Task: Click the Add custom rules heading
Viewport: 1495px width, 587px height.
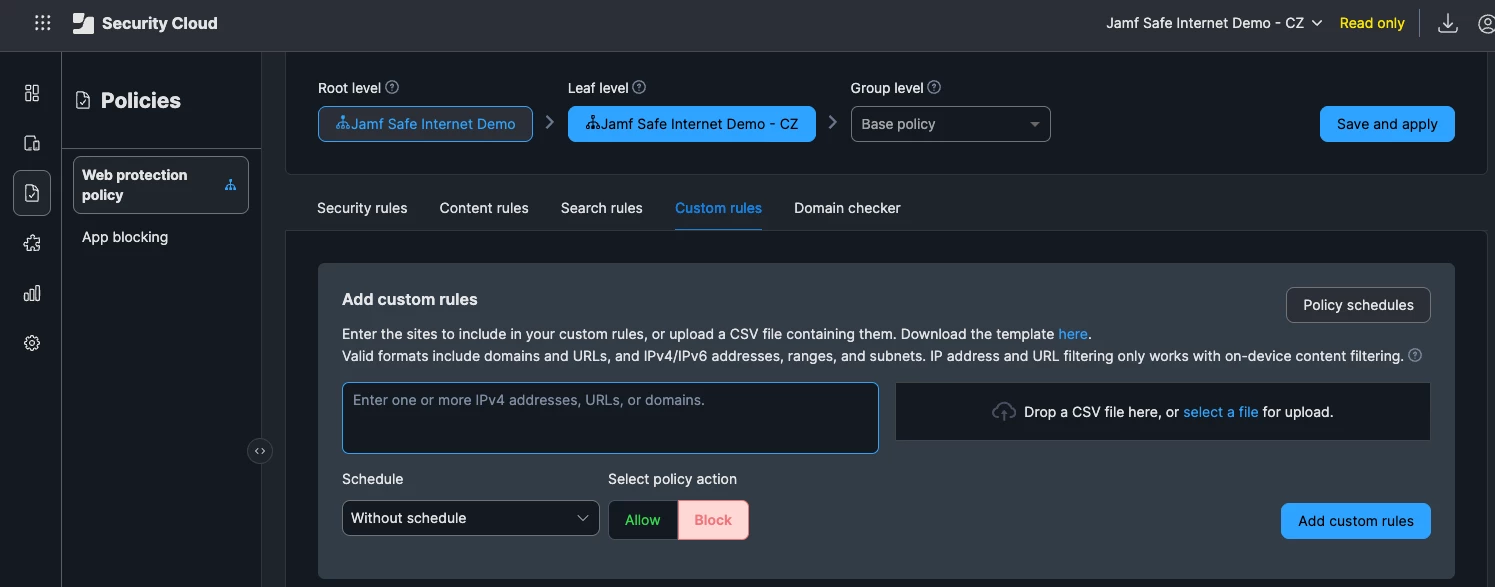Action: click(410, 299)
